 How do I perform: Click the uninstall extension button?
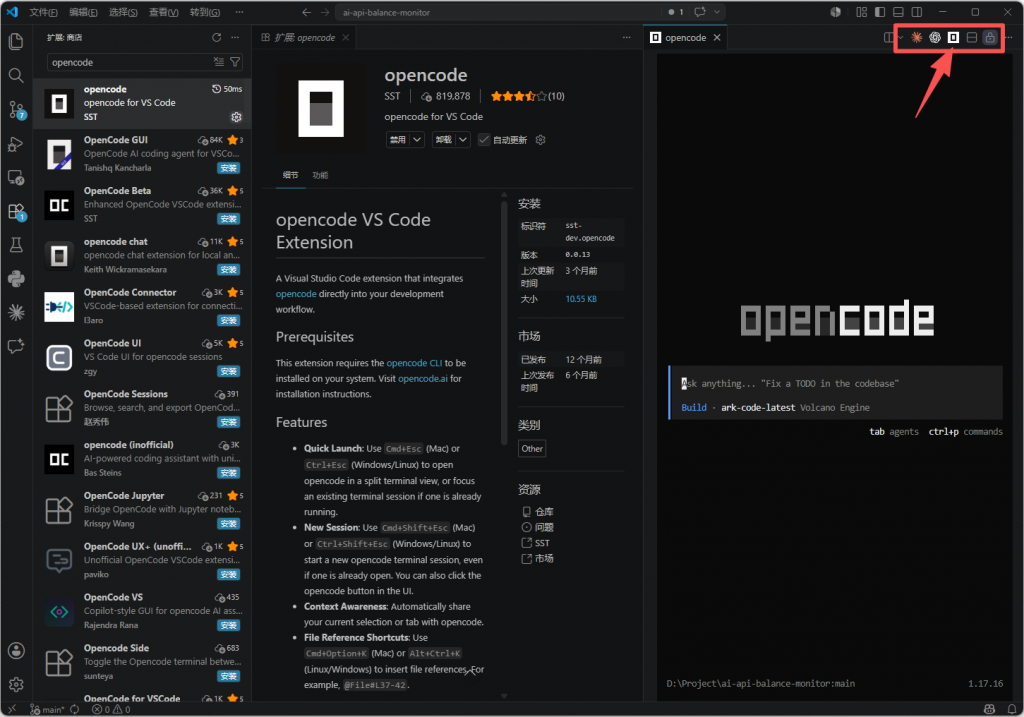(x=443, y=140)
